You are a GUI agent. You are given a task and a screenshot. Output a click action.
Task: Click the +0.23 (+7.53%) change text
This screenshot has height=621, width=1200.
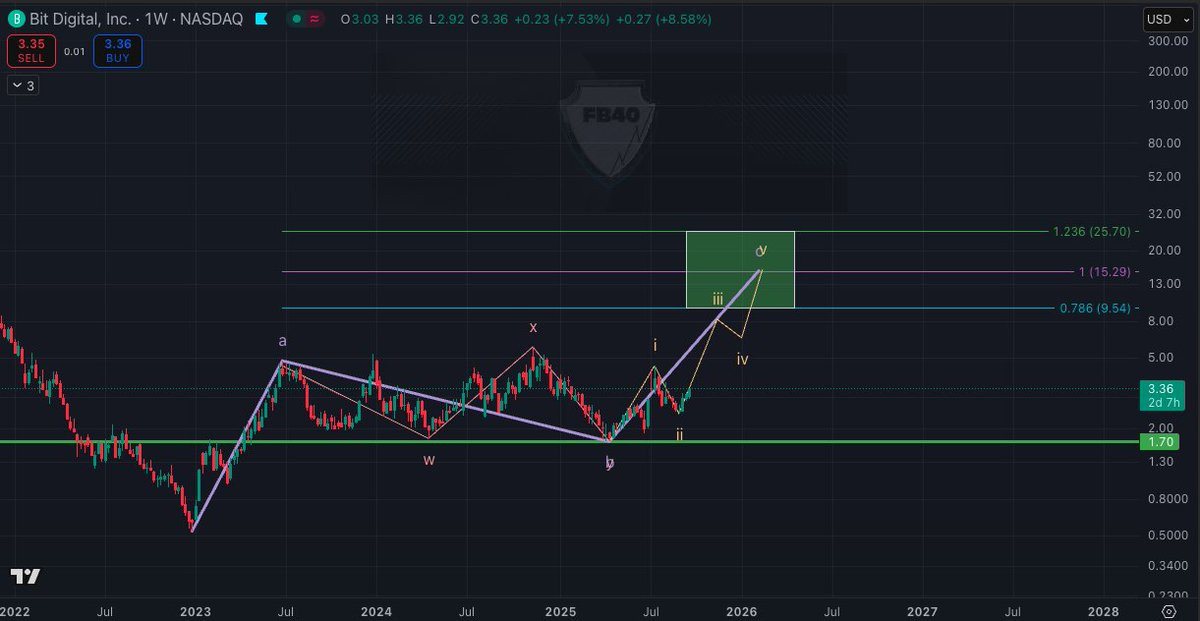[560, 19]
